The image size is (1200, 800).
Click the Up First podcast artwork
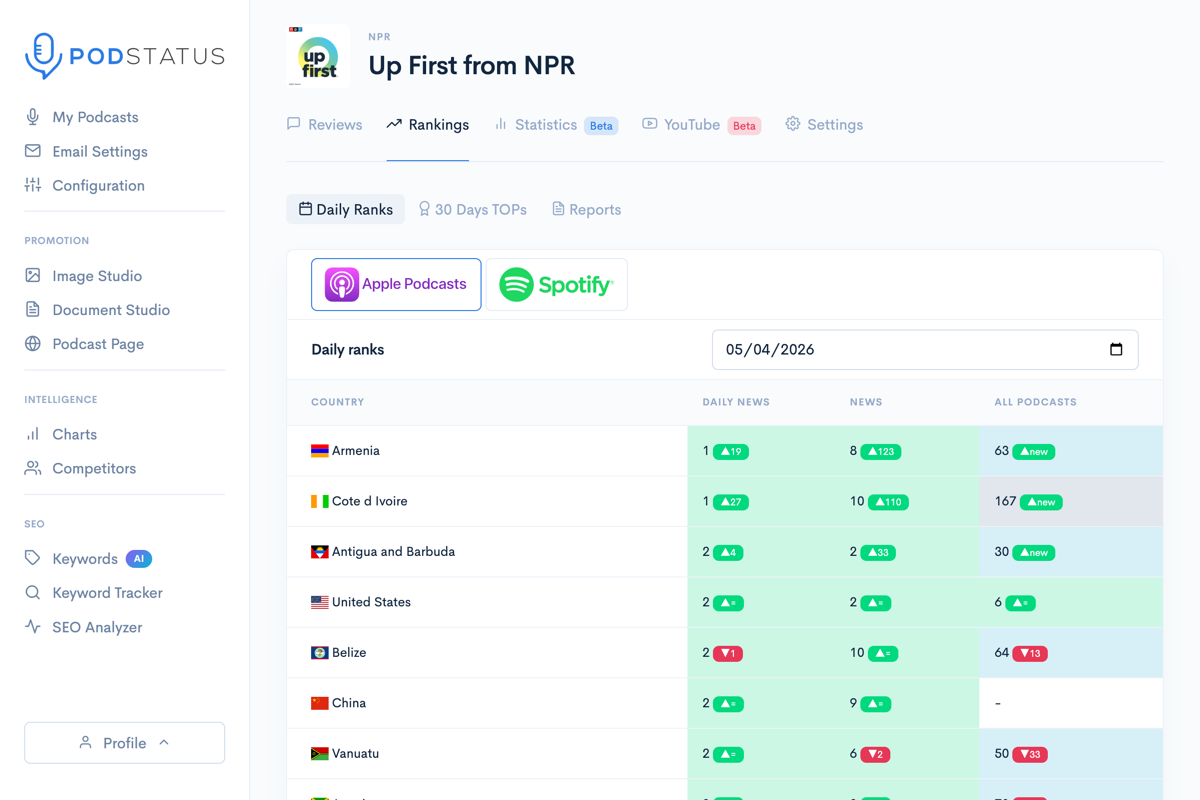click(x=317, y=56)
